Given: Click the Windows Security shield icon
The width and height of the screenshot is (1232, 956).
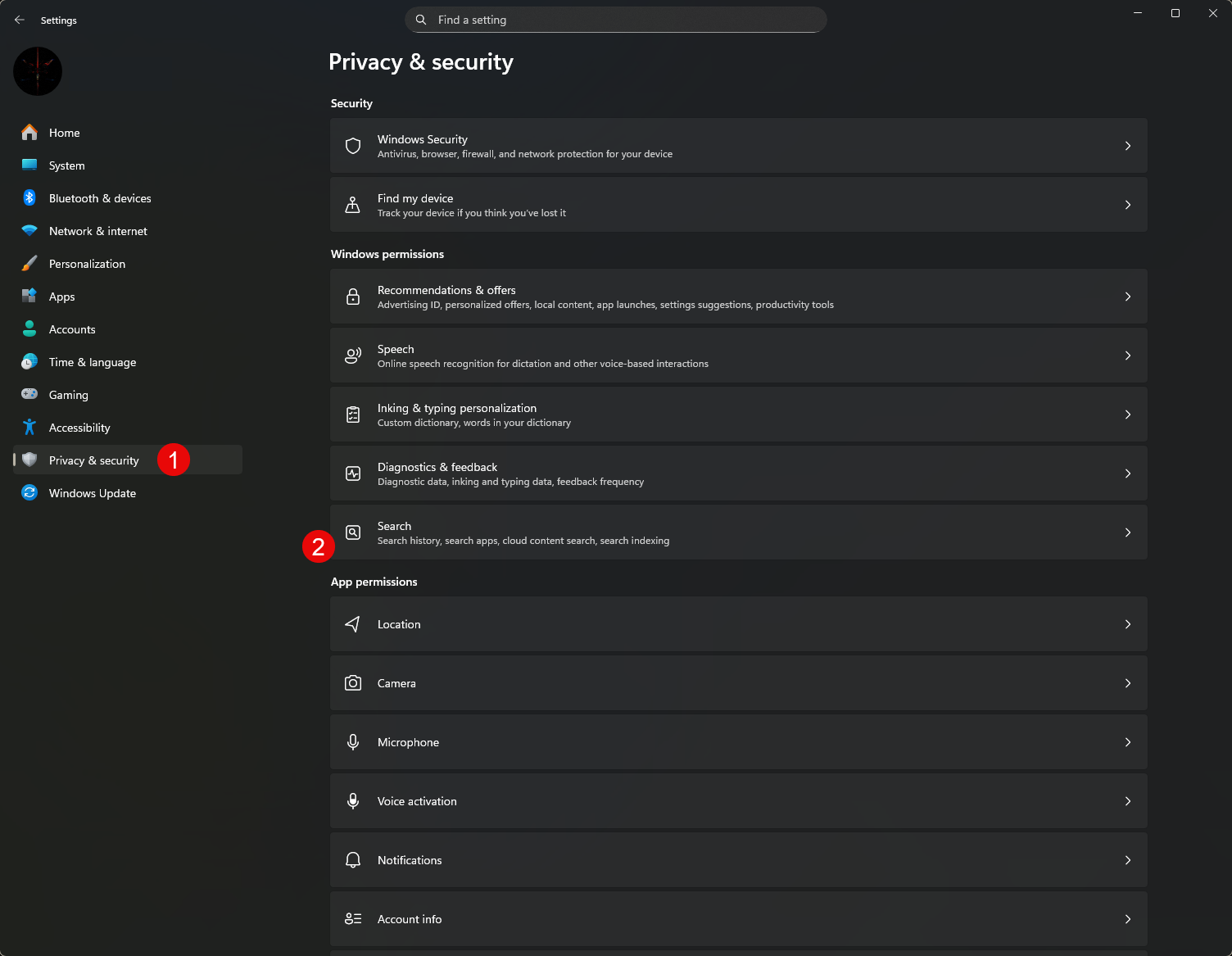Looking at the screenshot, I should click(x=353, y=146).
